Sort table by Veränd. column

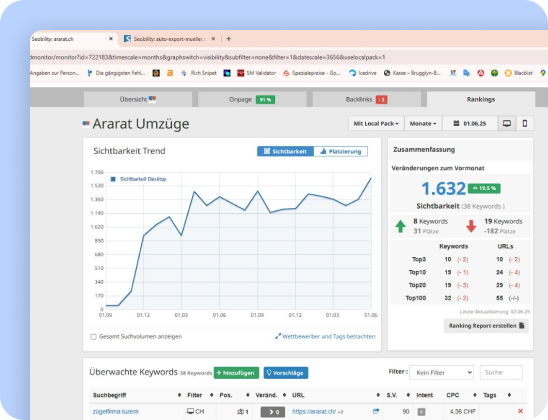[271, 395]
